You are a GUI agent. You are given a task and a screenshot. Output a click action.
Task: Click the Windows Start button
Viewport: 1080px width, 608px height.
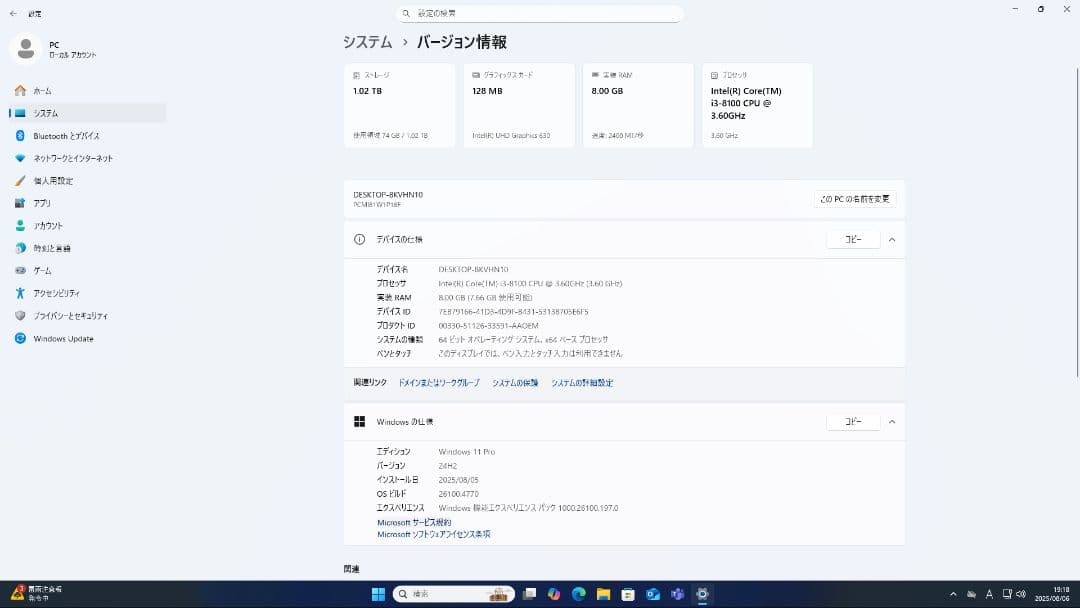pyautogui.click(x=379, y=594)
